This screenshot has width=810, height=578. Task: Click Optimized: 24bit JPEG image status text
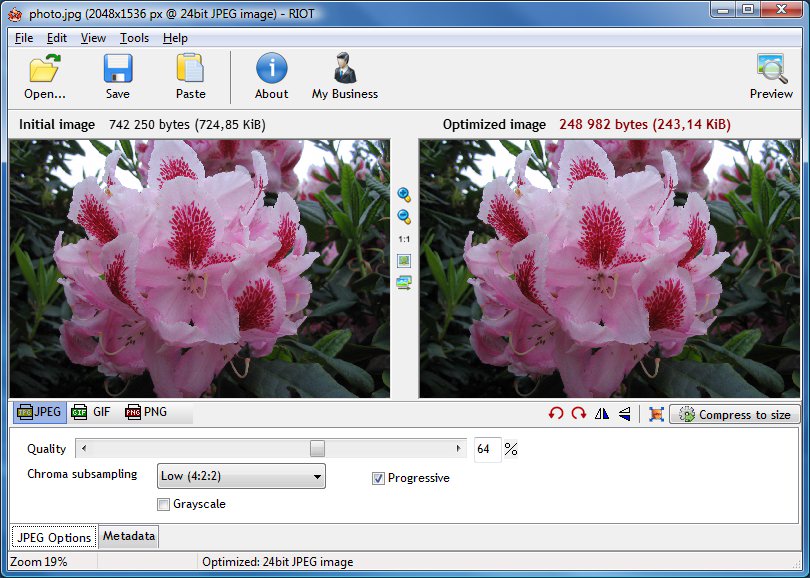click(x=278, y=562)
